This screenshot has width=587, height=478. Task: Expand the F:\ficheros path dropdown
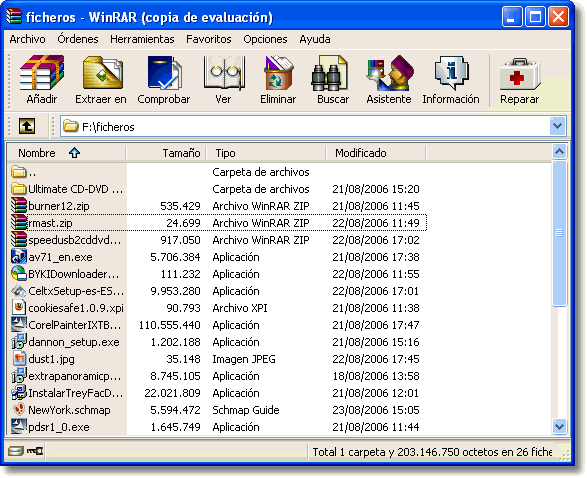tap(557, 126)
